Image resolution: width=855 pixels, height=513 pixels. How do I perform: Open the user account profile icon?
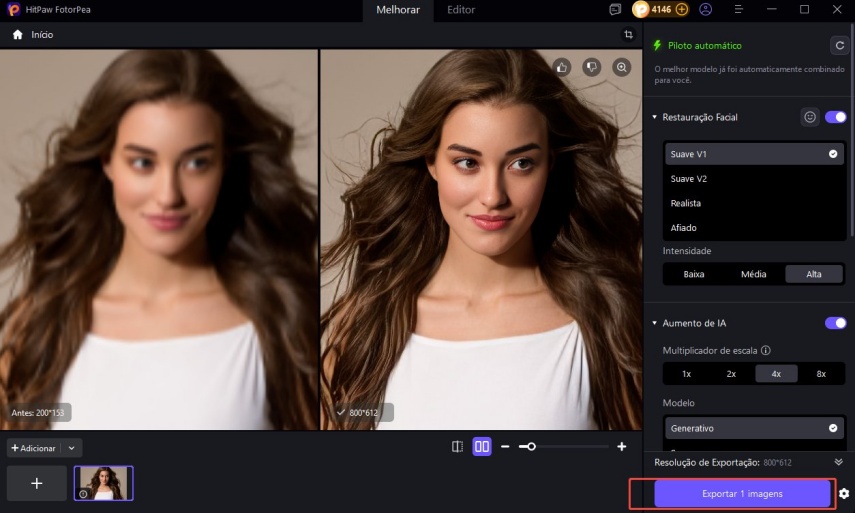pyautogui.click(x=706, y=9)
